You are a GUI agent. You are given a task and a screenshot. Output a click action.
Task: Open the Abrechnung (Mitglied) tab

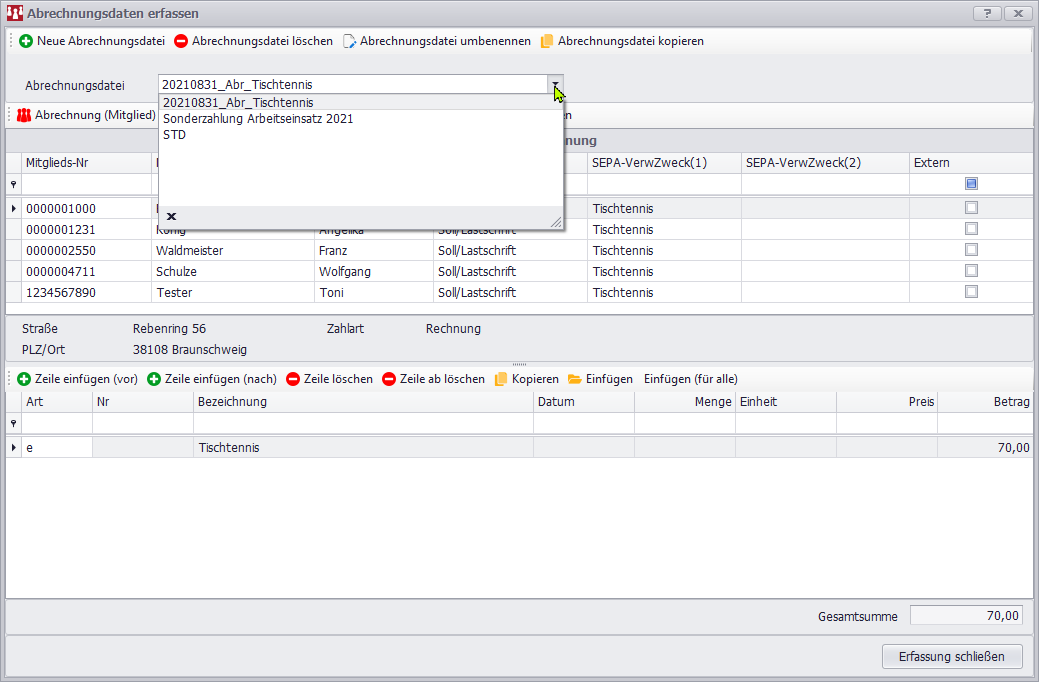(86, 115)
